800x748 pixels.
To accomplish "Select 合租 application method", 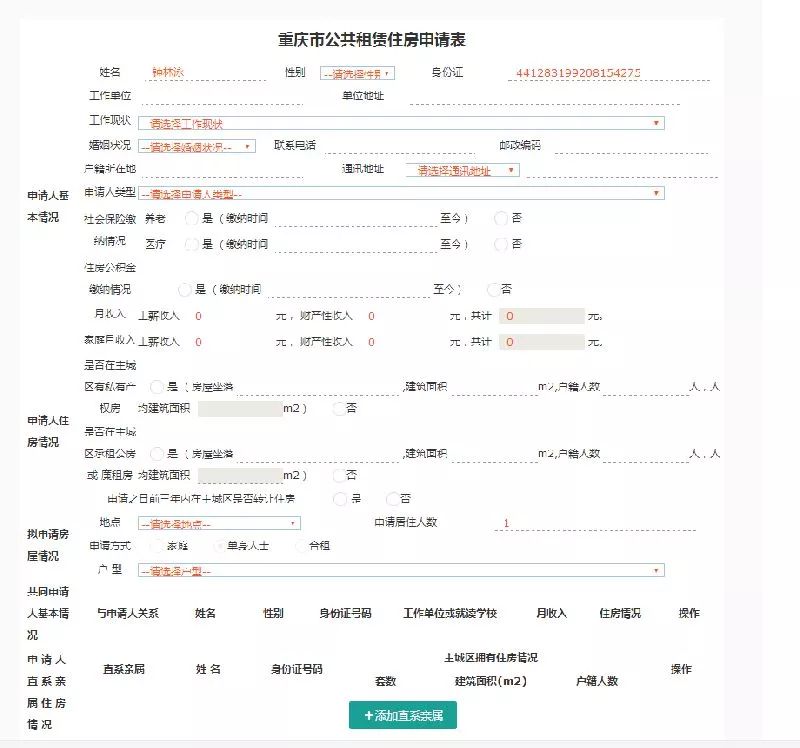I will 301,546.
